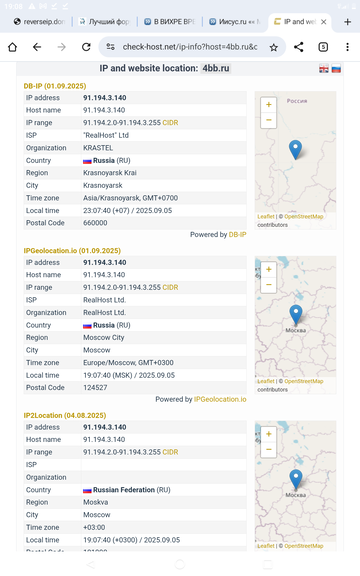Select local time 23:07:40 (+07) value

click(x=127, y=210)
